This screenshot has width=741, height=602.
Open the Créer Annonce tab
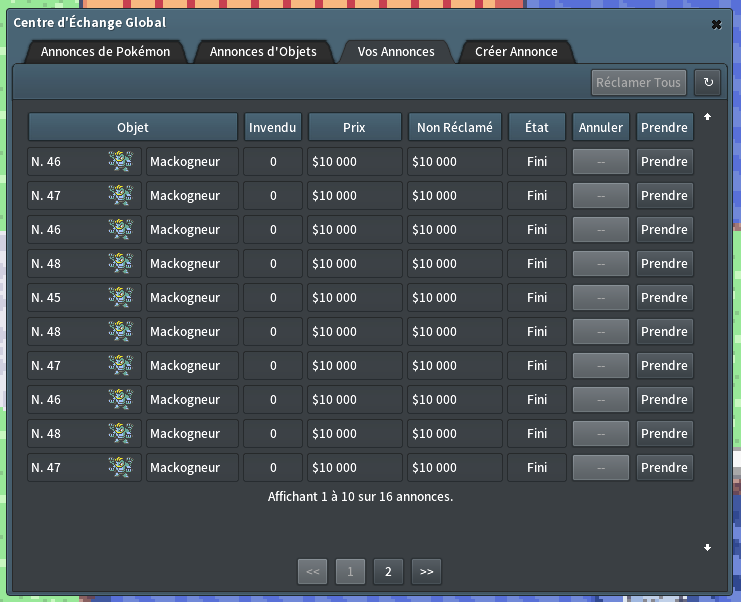click(x=516, y=52)
